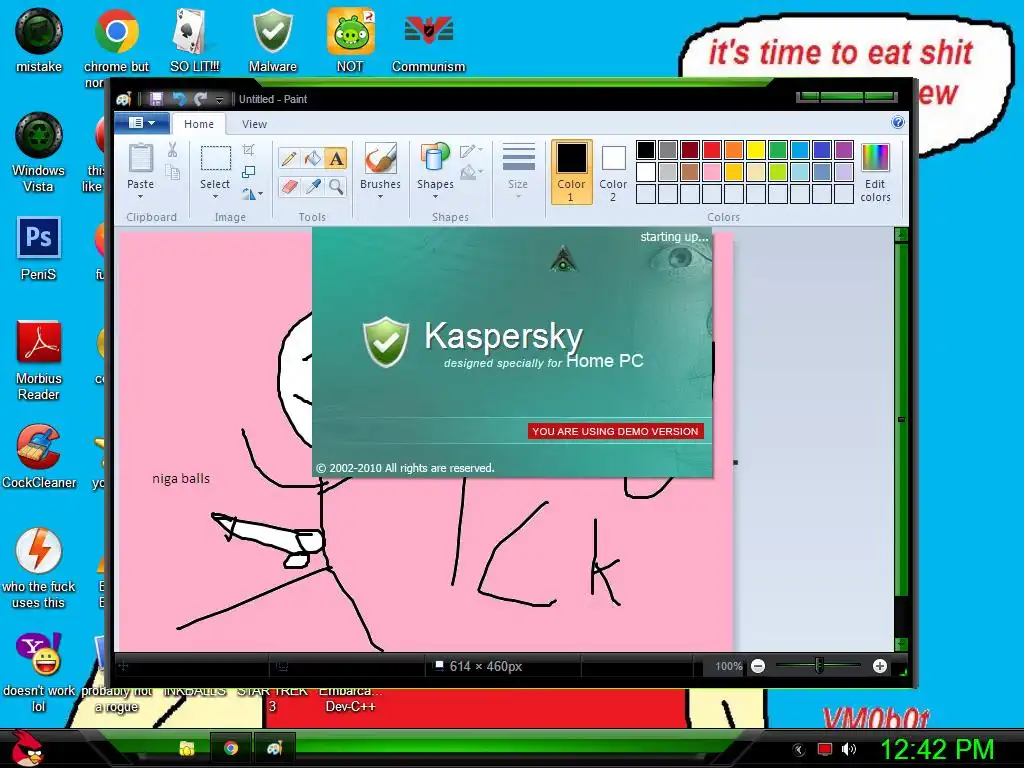Image resolution: width=1024 pixels, height=768 pixels.
Task: Click the Paint icon in the taskbar
Action: point(274,748)
